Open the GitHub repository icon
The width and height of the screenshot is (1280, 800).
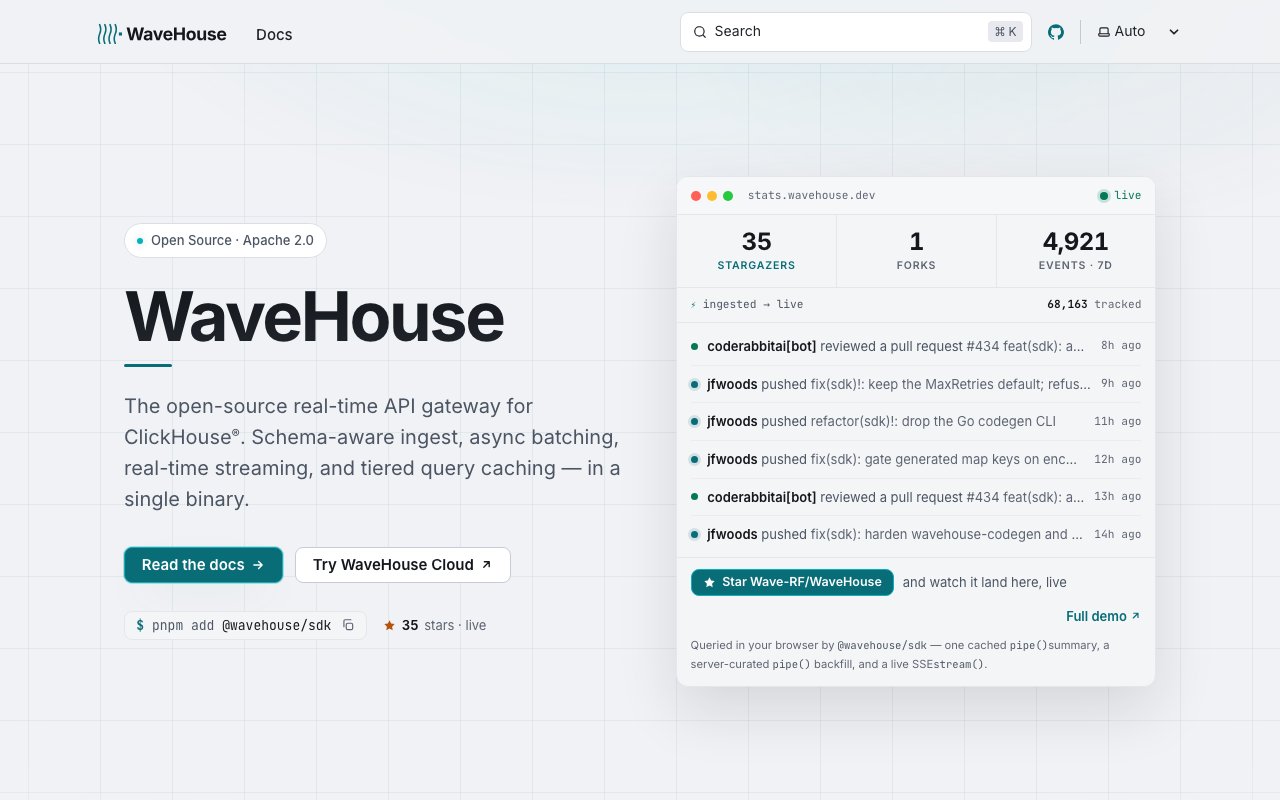(1056, 32)
